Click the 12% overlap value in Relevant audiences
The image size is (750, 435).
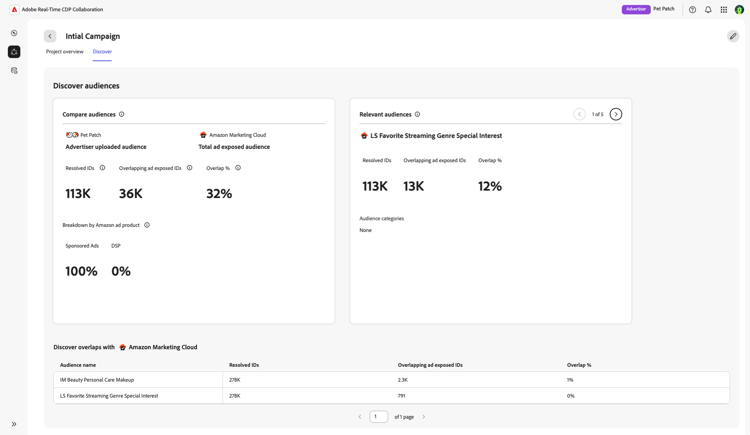[490, 186]
